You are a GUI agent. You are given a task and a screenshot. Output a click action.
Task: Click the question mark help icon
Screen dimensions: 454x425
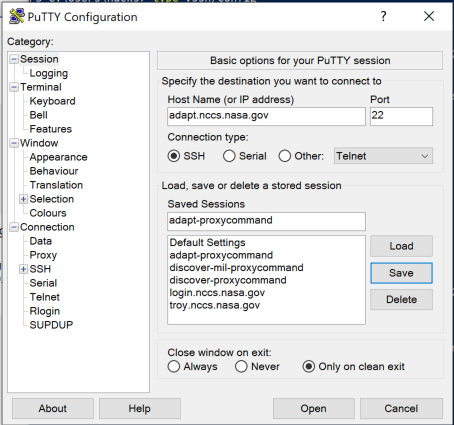coord(383,16)
